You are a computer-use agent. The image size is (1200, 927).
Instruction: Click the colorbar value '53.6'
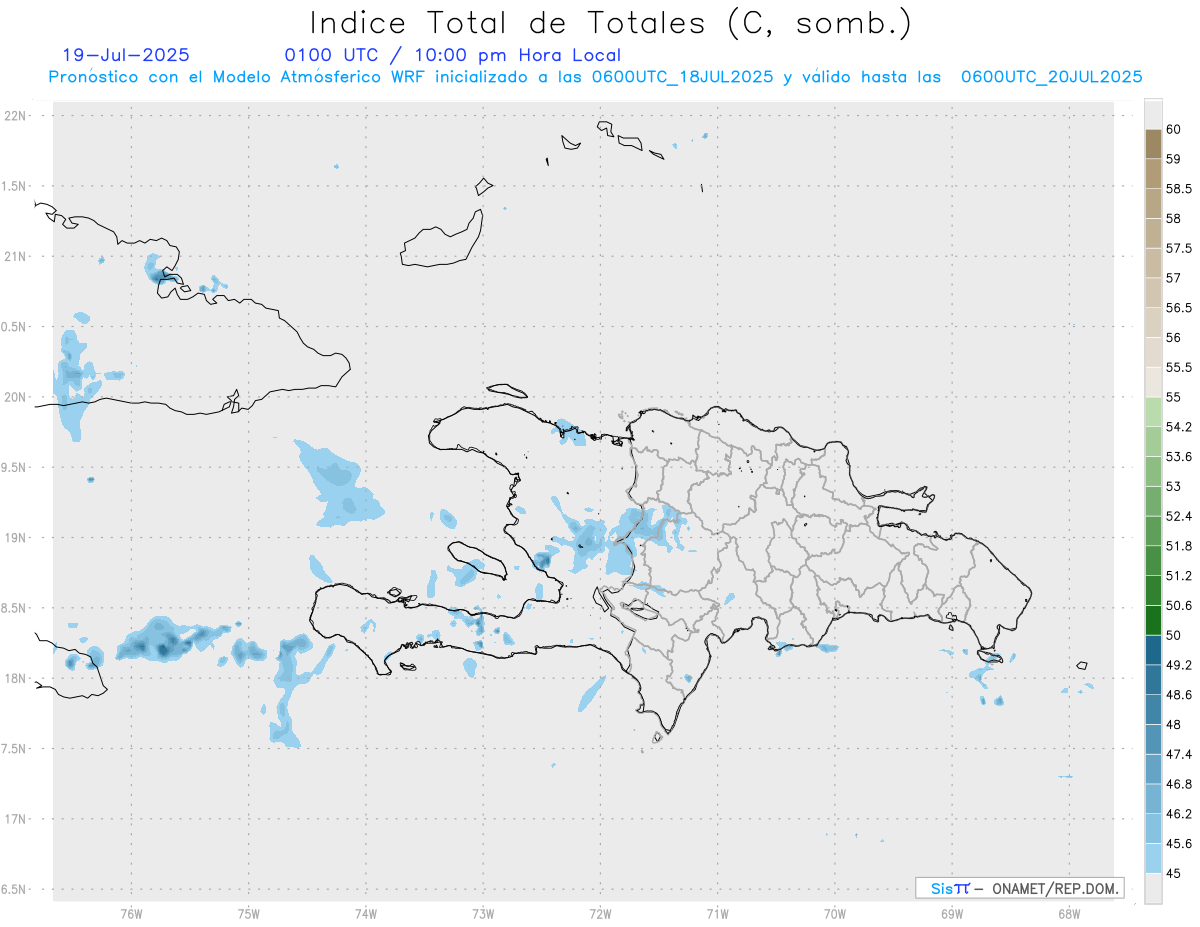1178,457
